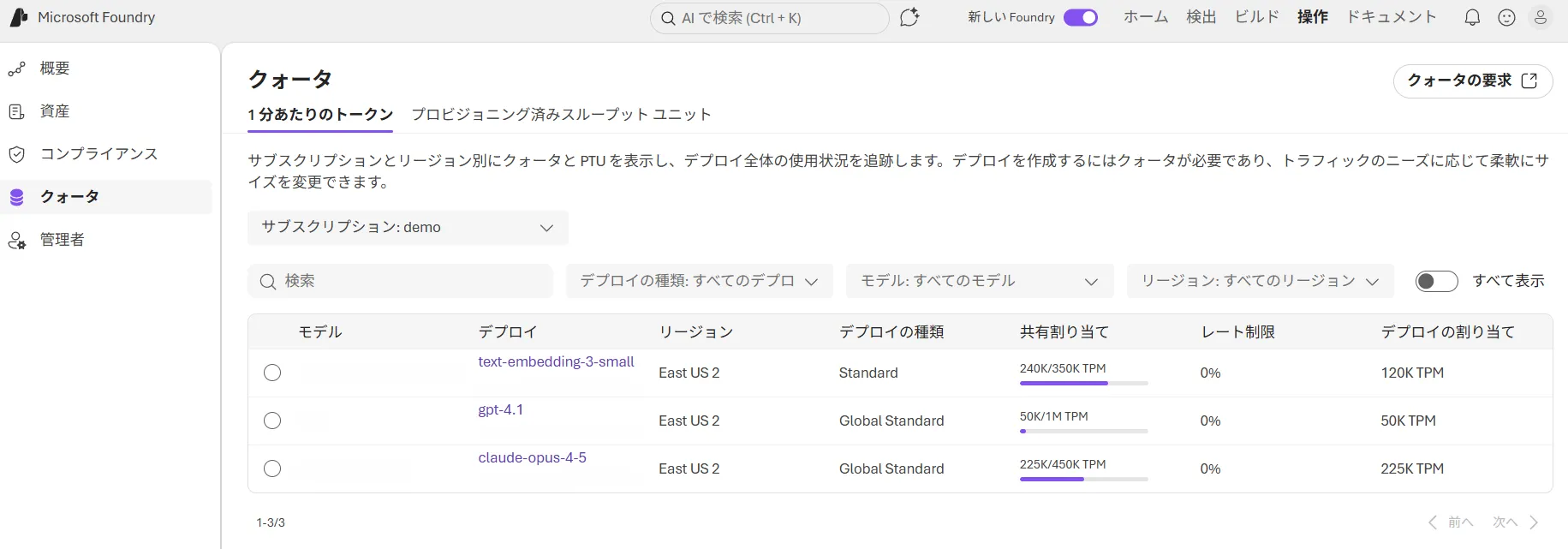
Task: Open the notifications bell icon
Action: pos(1472,18)
